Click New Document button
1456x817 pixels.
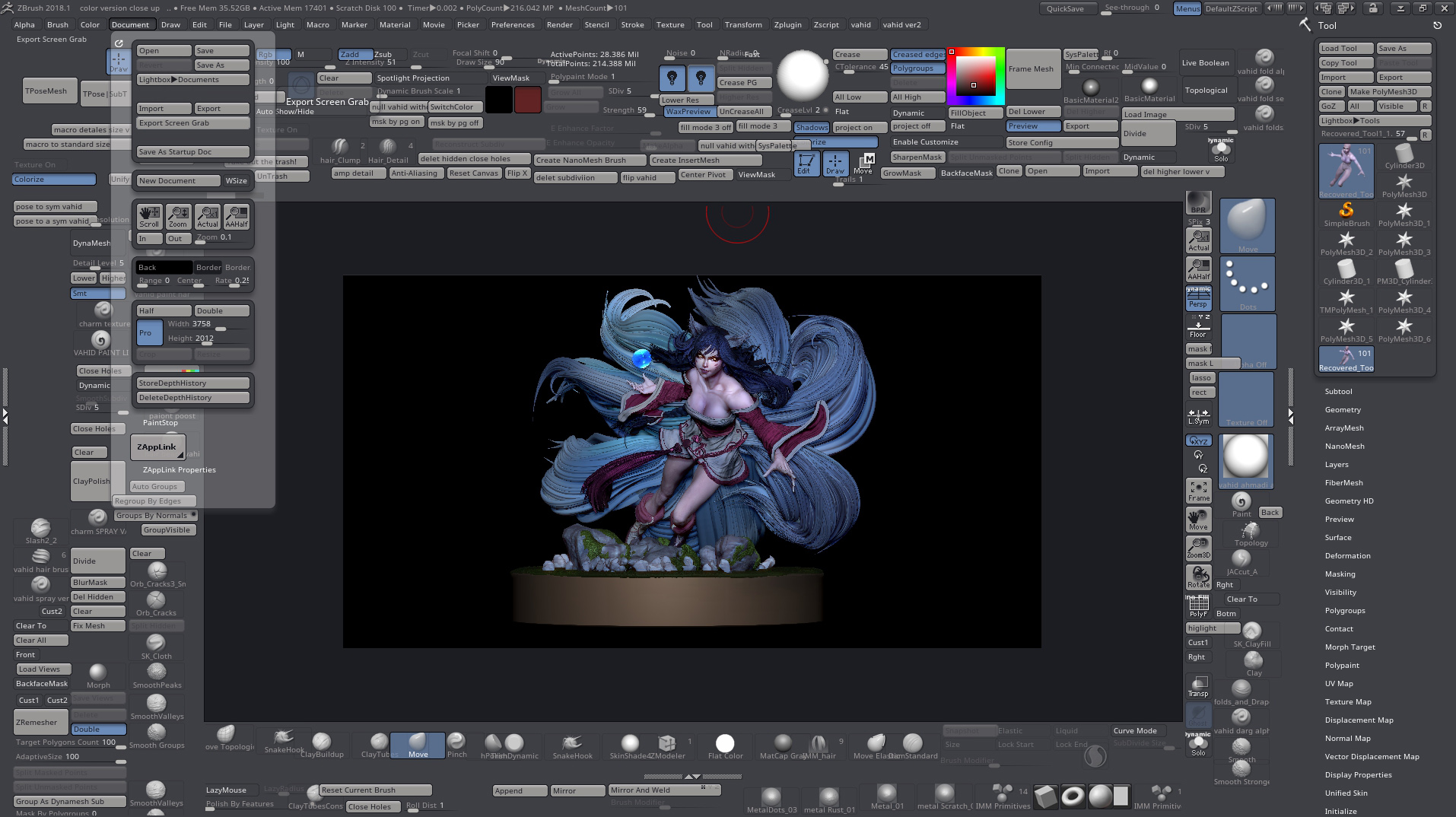[178, 181]
